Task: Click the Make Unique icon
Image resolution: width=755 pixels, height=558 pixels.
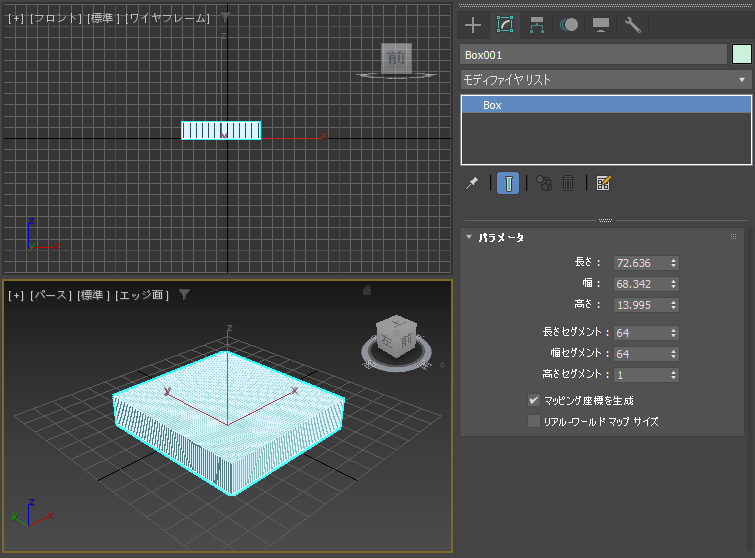Action: click(x=544, y=183)
